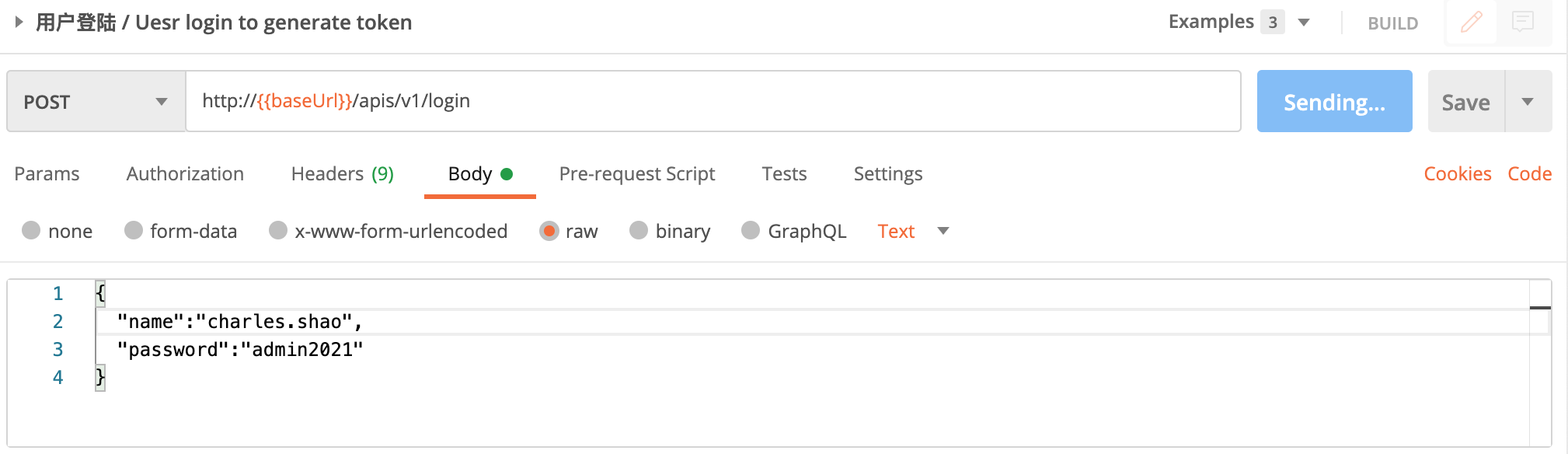Viewport: 1568px width, 454px height.
Task: Open the Cookies link
Action: coord(1457,173)
